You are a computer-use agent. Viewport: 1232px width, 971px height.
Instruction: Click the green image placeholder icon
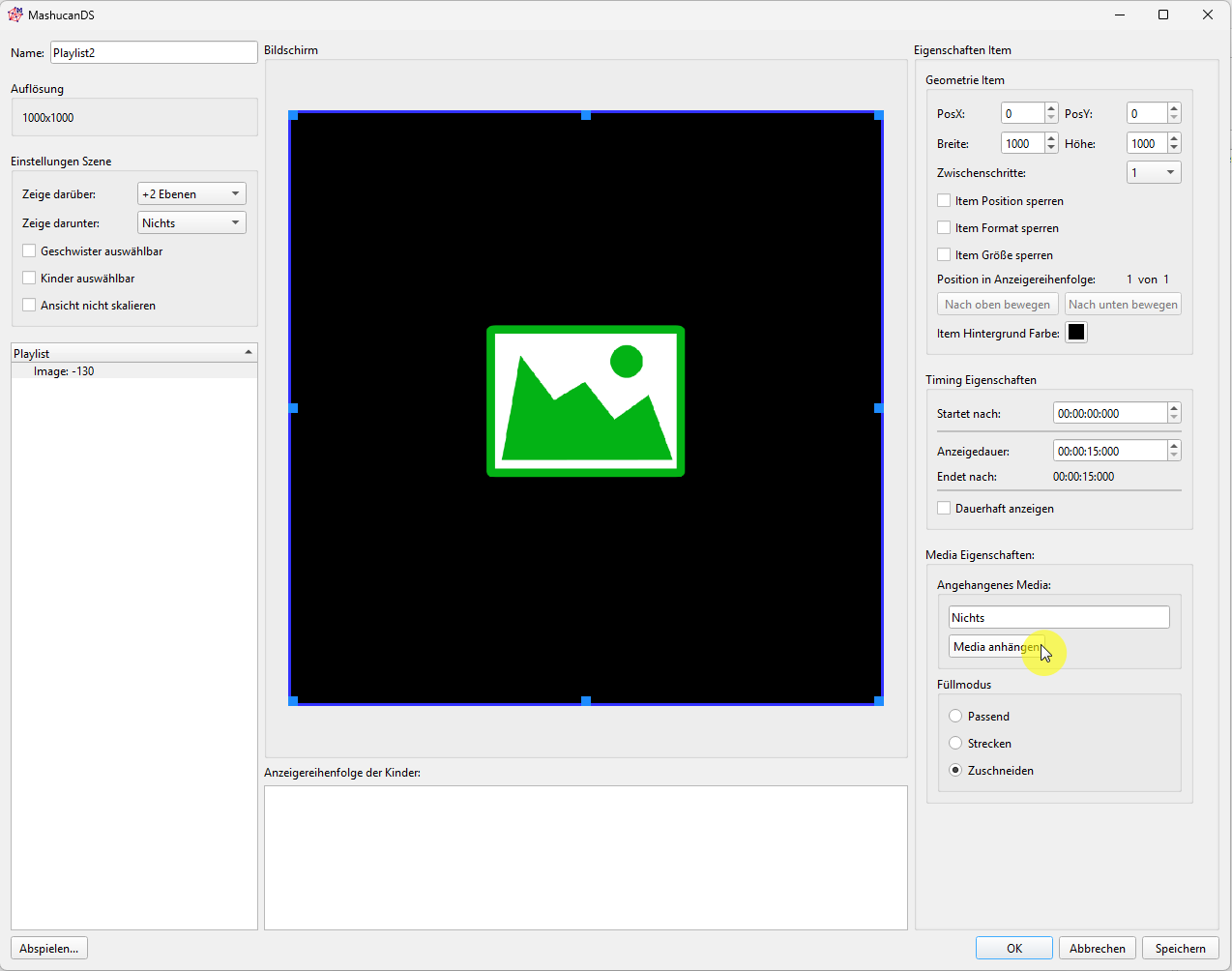pyautogui.click(x=585, y=401)
